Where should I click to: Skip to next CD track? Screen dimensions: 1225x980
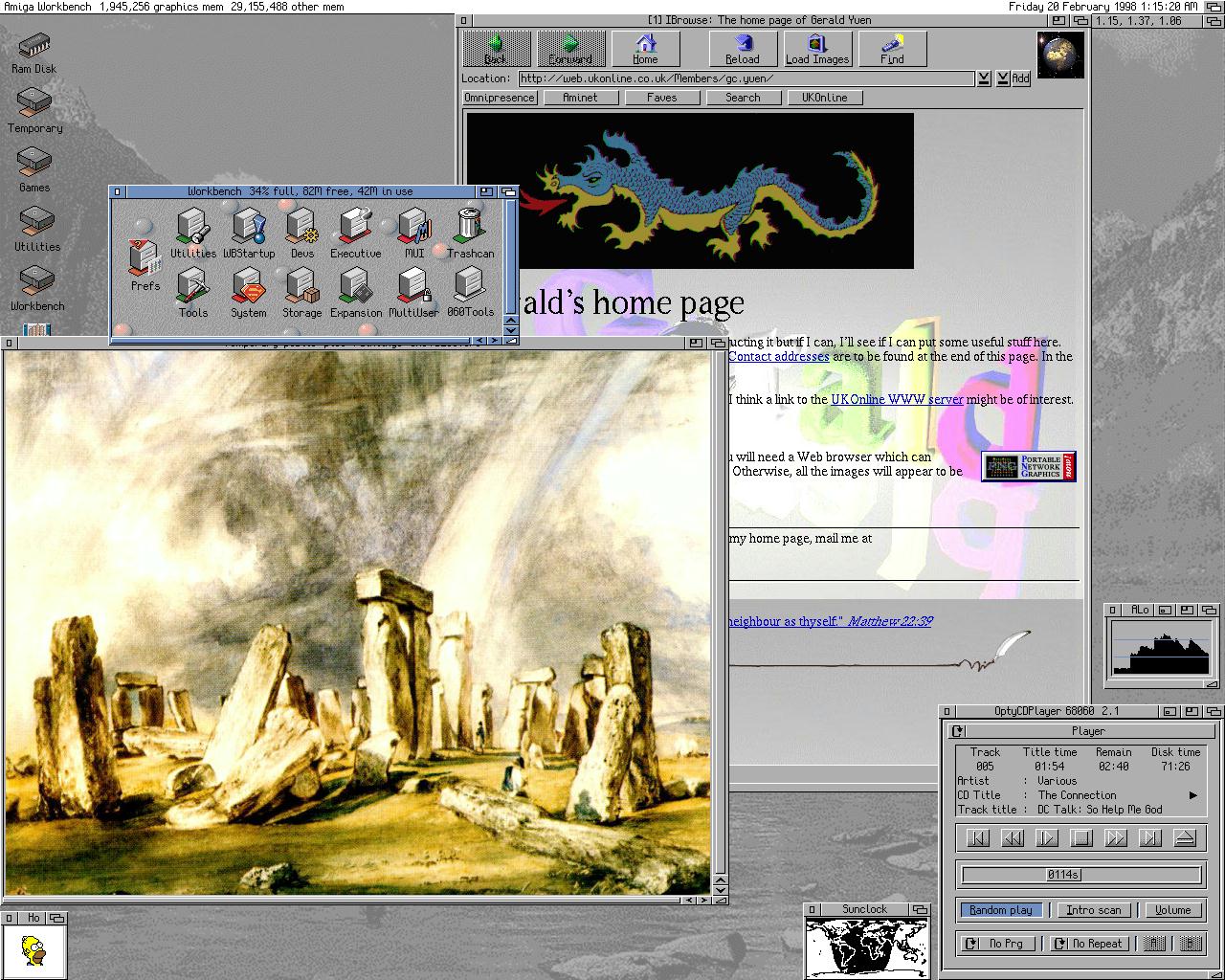click(1149, 838)
